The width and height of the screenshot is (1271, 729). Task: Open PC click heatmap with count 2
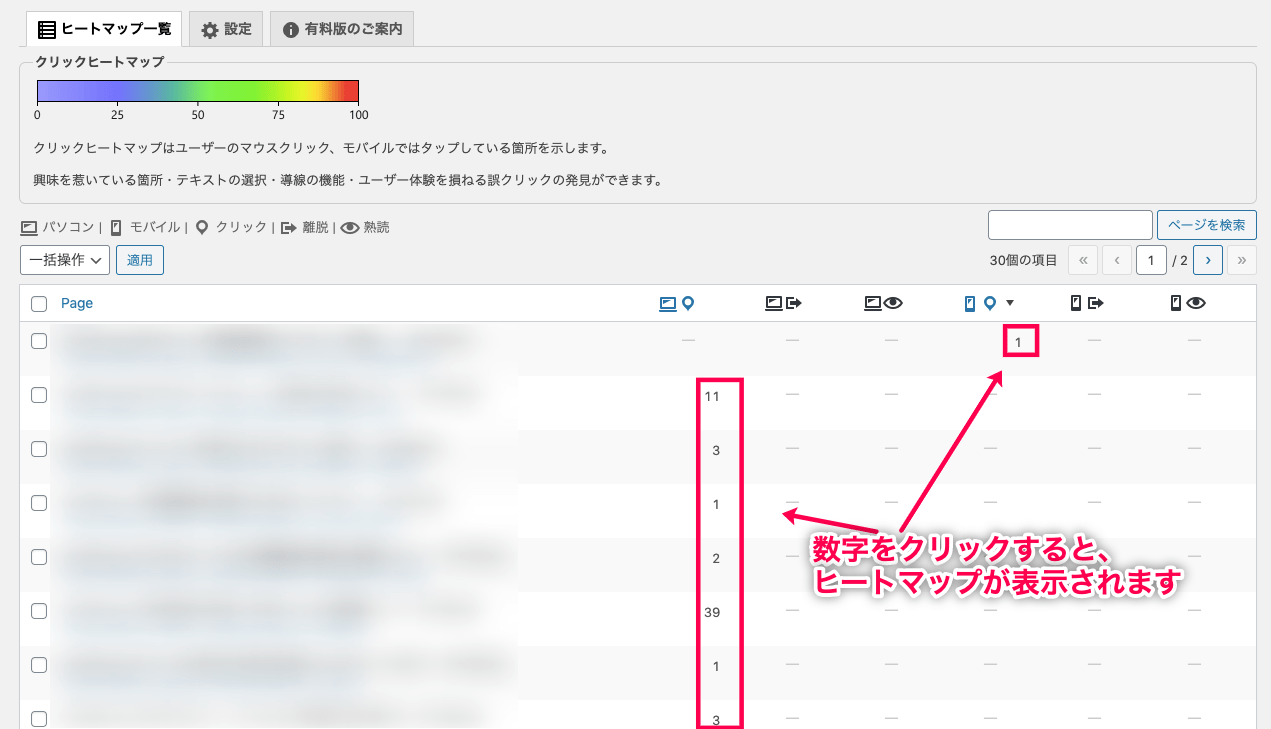(x=716, y=558)
